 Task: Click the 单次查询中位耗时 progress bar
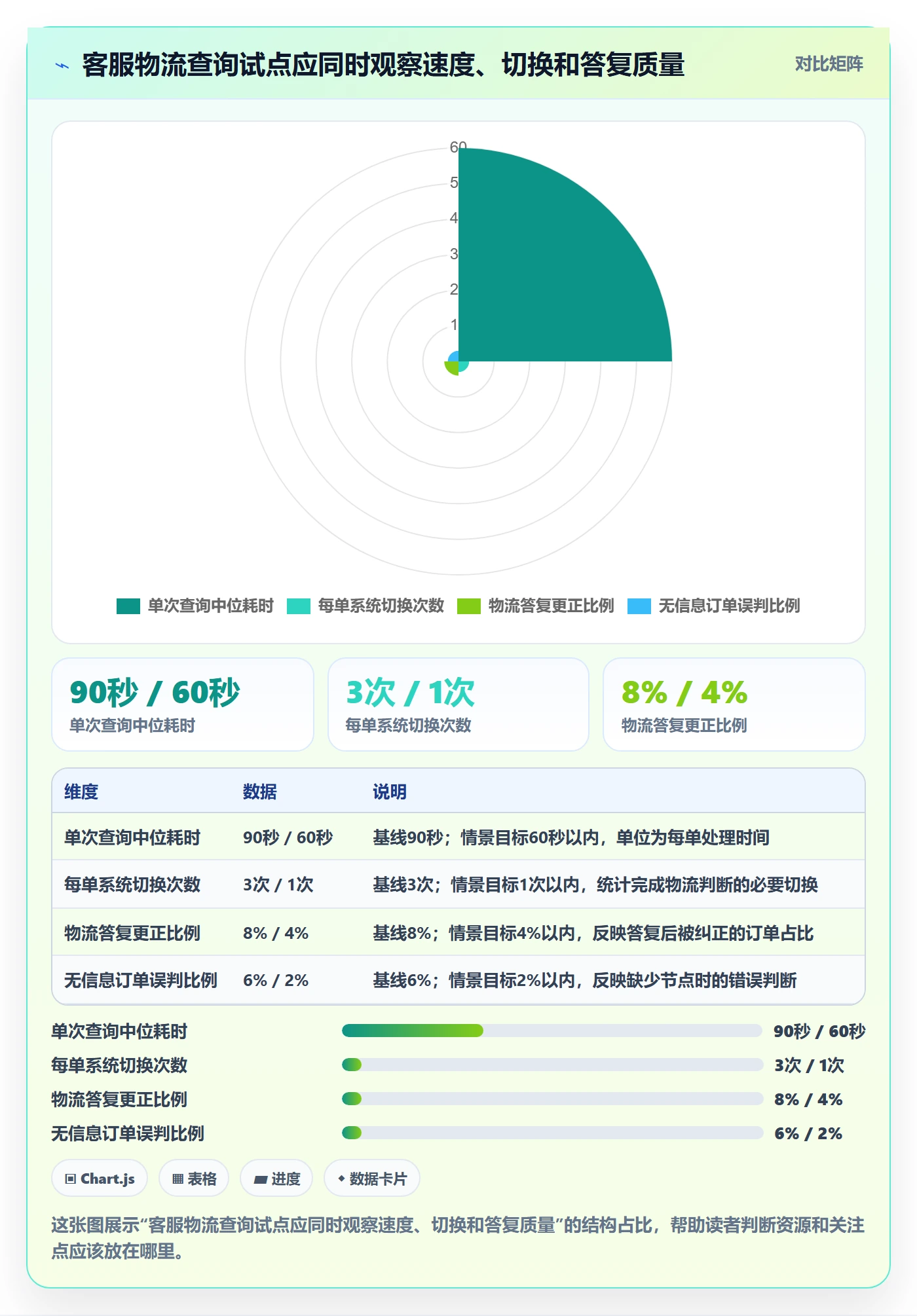pos(552,1031)
